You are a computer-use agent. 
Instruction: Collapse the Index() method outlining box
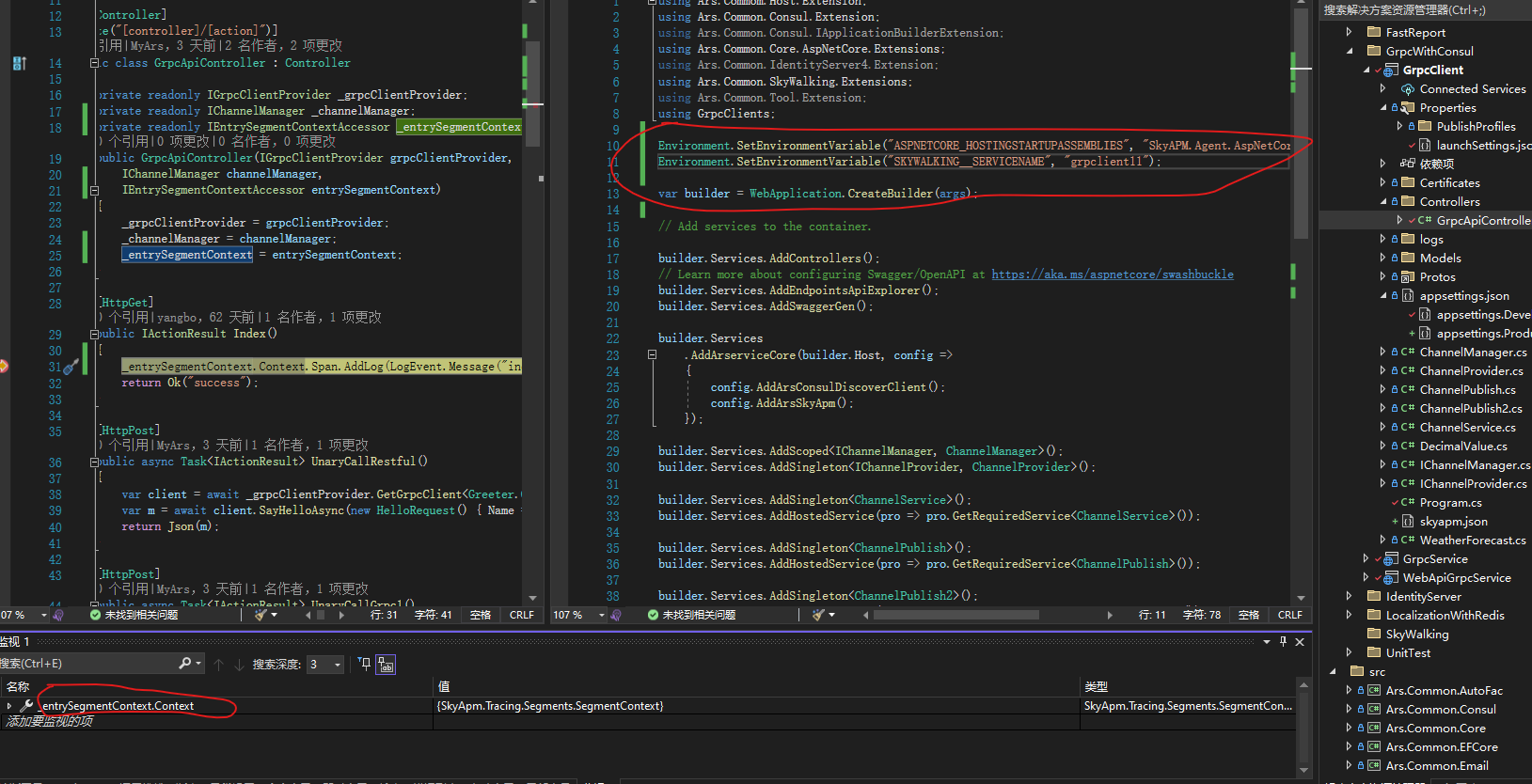click(x=94, y=334)
